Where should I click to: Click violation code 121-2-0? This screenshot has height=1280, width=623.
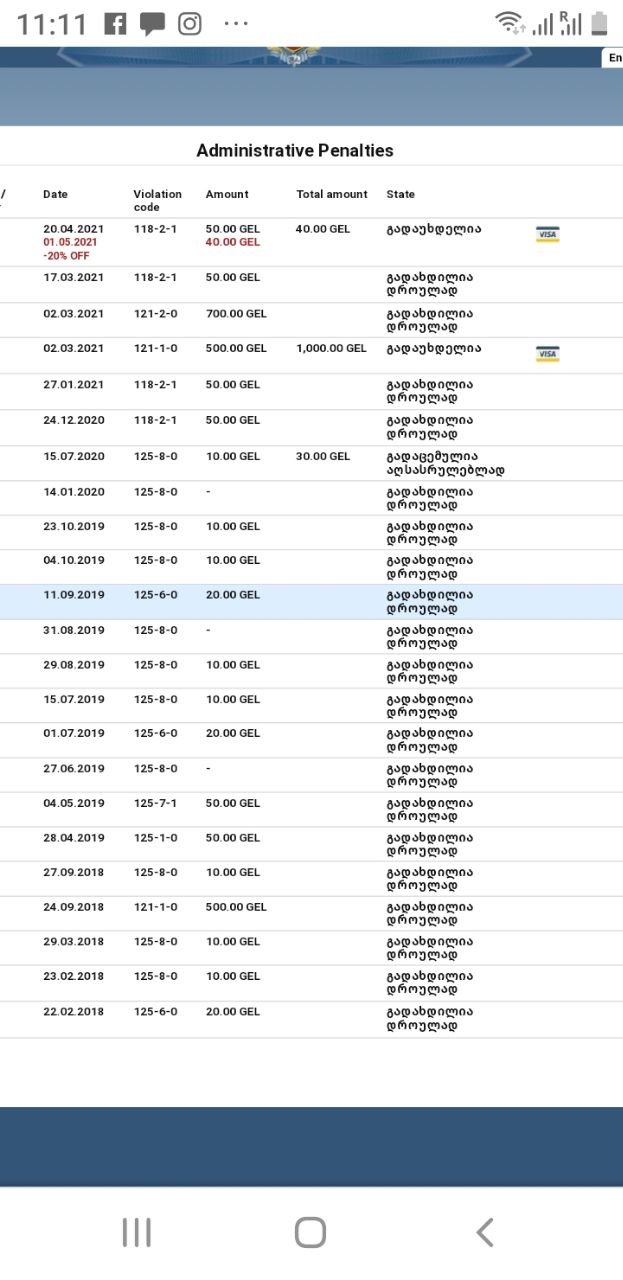pyautogui.click(x=155, y=313)
